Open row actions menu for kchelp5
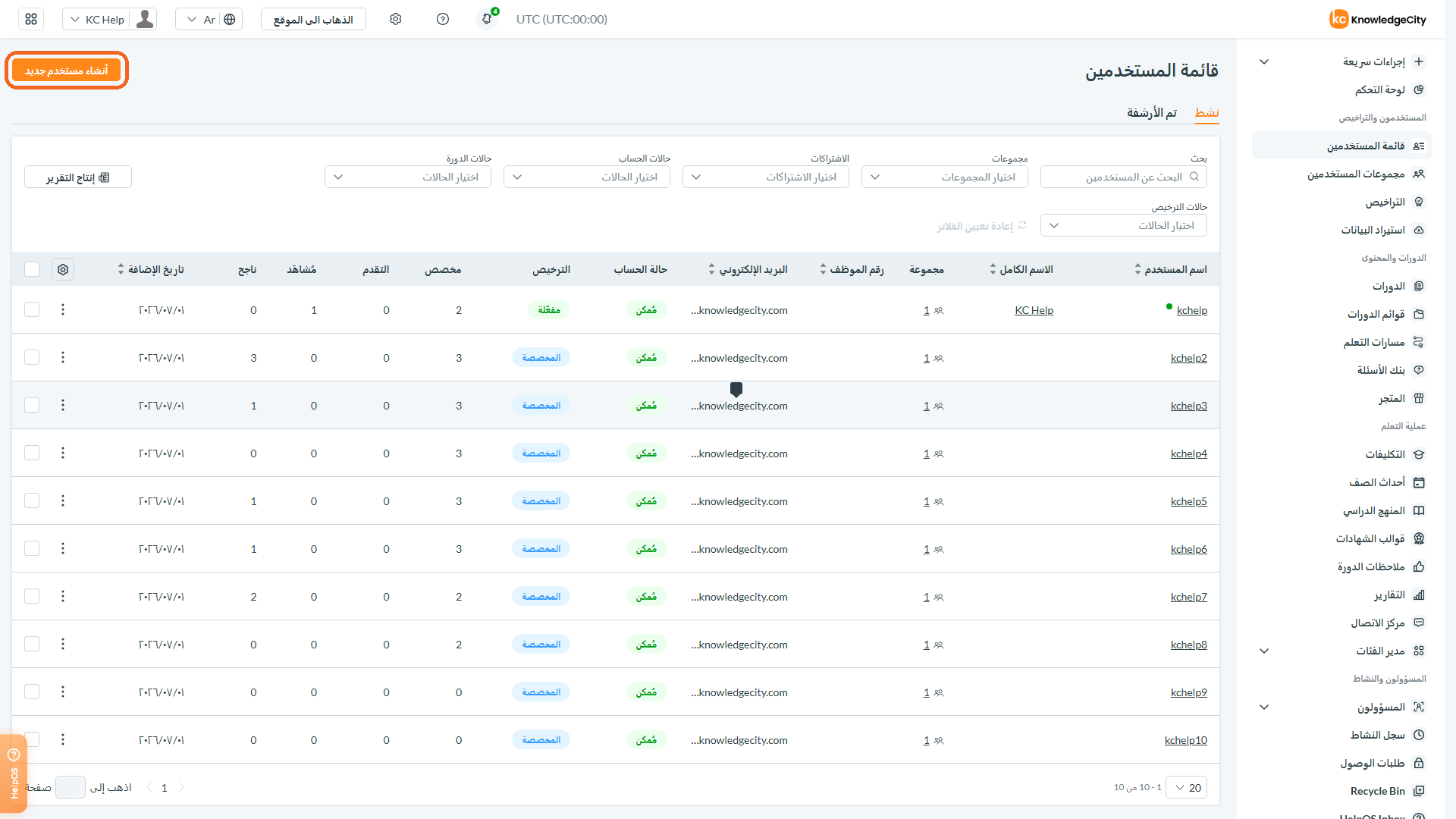The width and height of the screenshot is (1456, 819). click(x=63, y=500)
